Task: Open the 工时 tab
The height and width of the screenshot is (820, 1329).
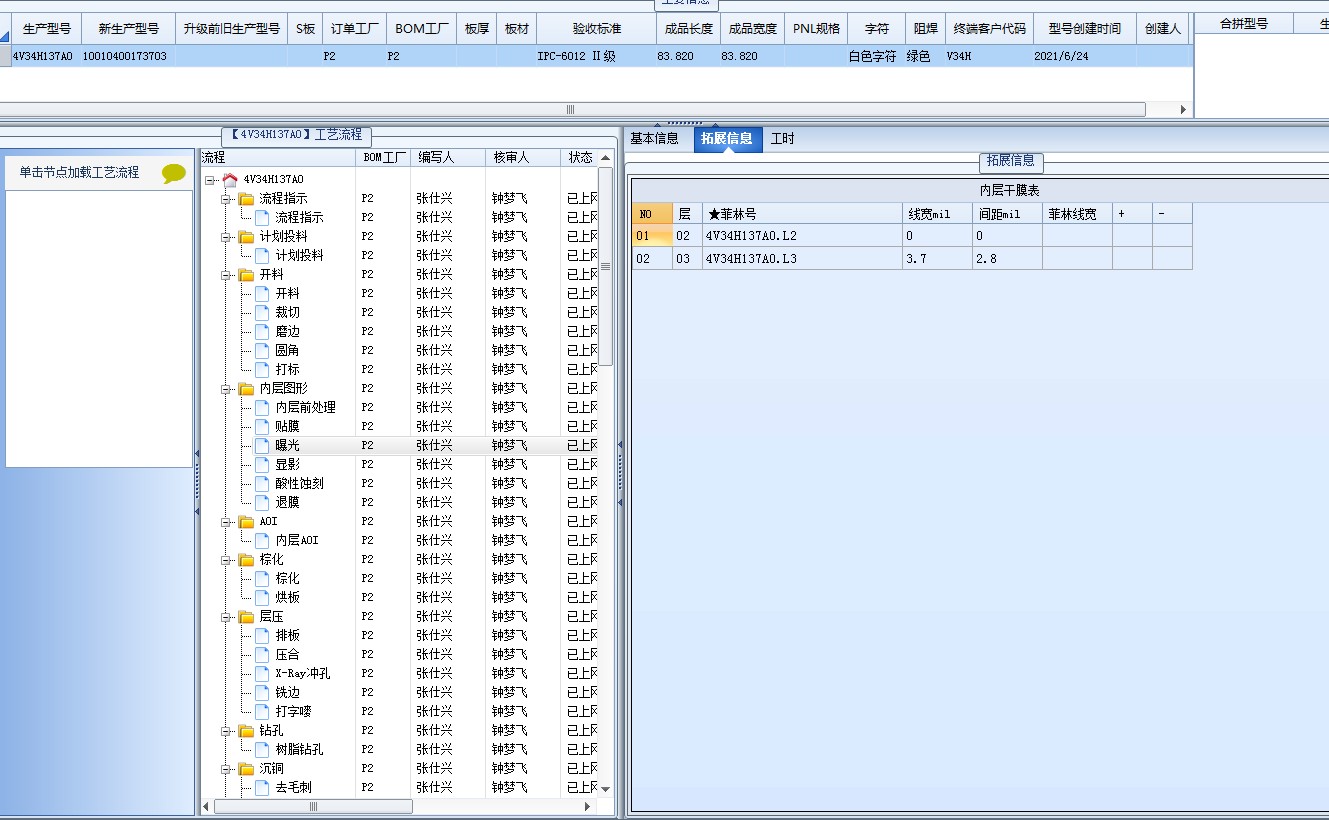Action: click(x=783, y=139)
